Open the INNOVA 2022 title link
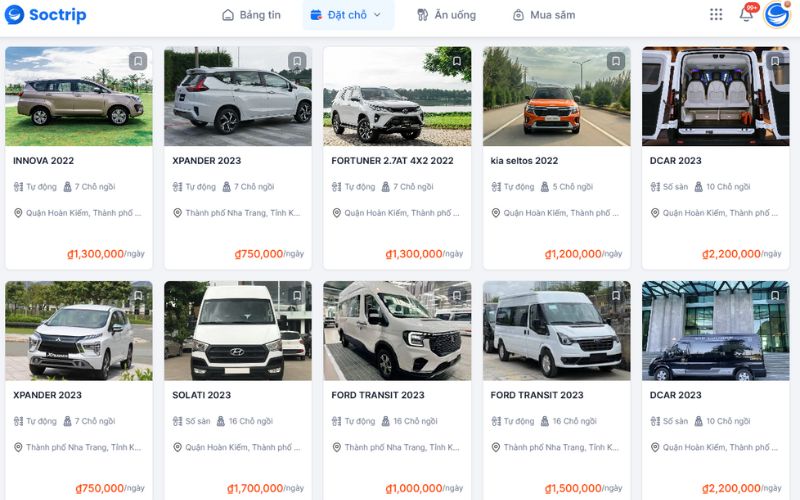 (x=43, y=161)
